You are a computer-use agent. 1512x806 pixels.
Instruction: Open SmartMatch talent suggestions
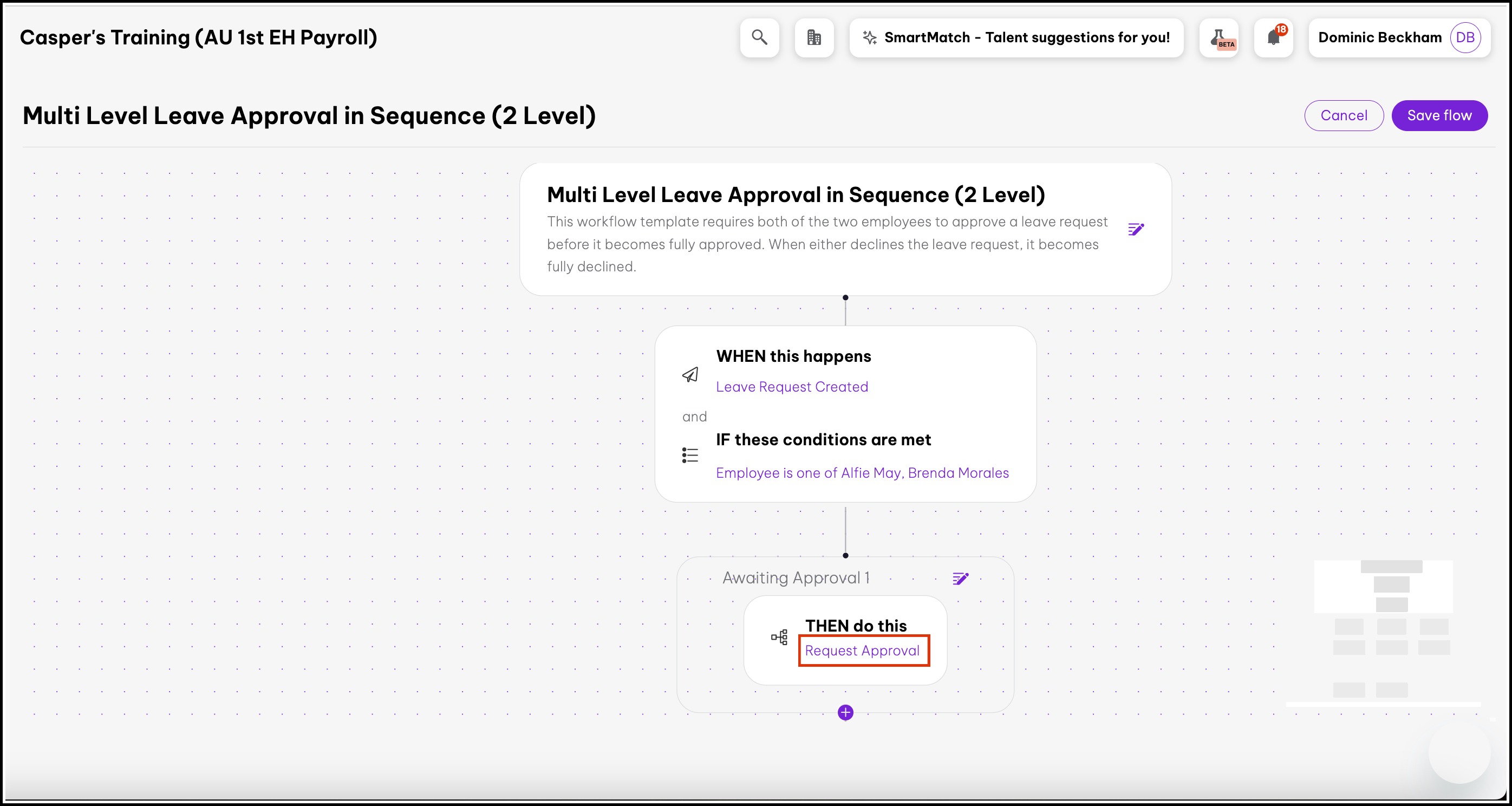[x=1016, y=37]
